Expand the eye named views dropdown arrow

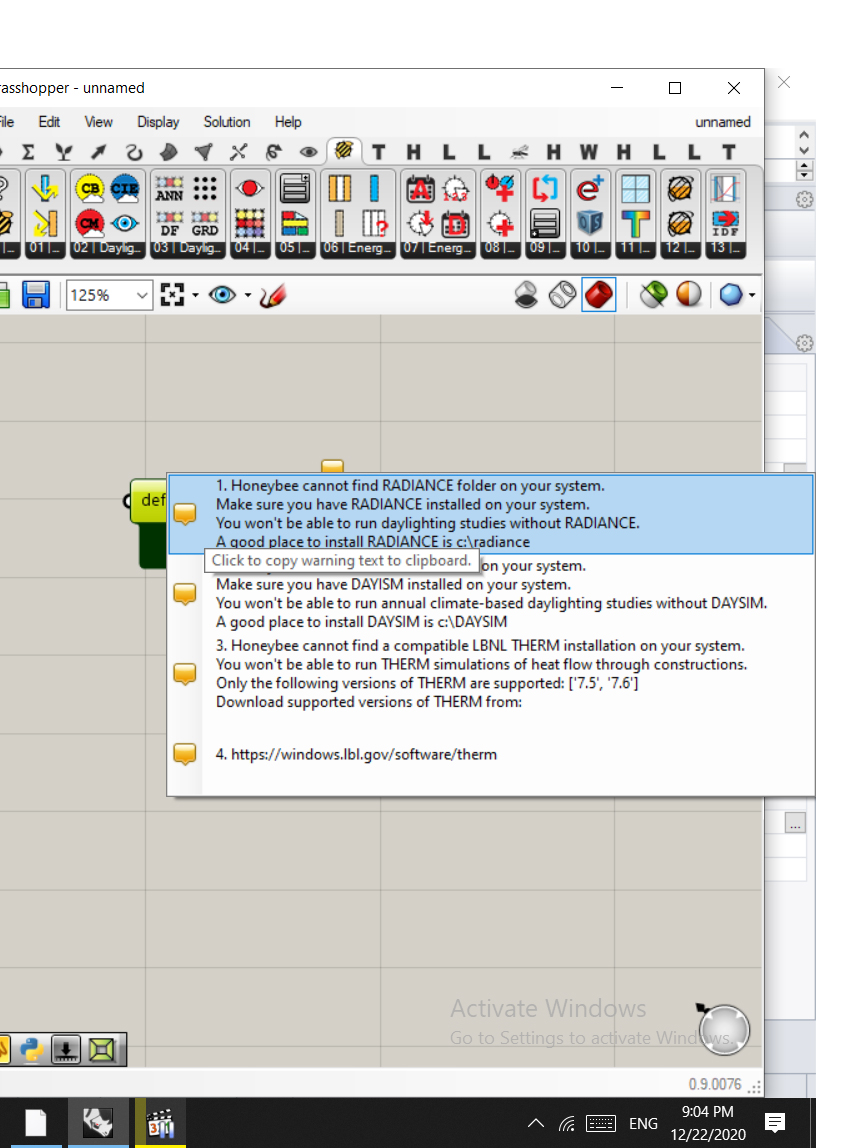click(248, 295)
